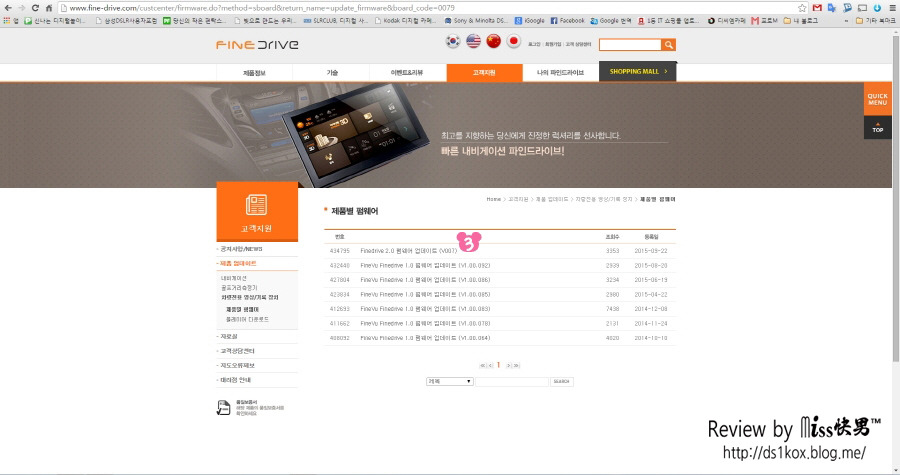
Task: Open the apps grid icon in bookmarks bar
Action: point(7,21)
